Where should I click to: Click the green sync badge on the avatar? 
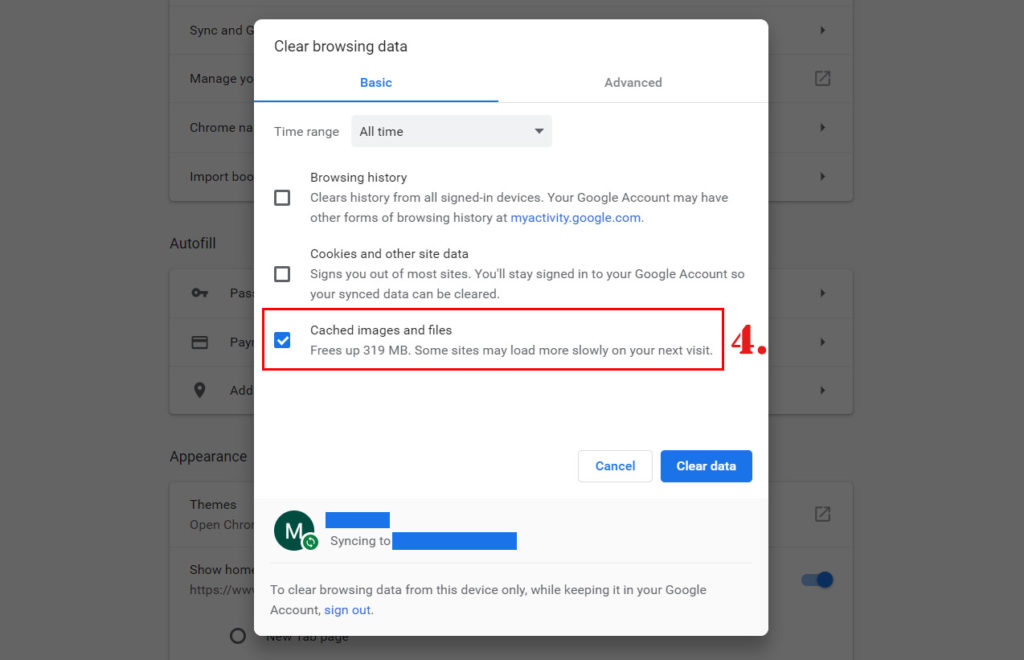pos(310,543)
